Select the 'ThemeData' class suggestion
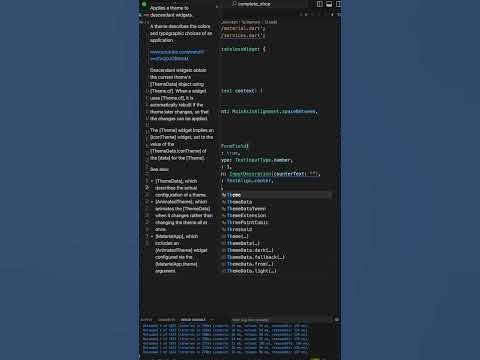Viewport: 480px width, 360px height. [277, 202]
